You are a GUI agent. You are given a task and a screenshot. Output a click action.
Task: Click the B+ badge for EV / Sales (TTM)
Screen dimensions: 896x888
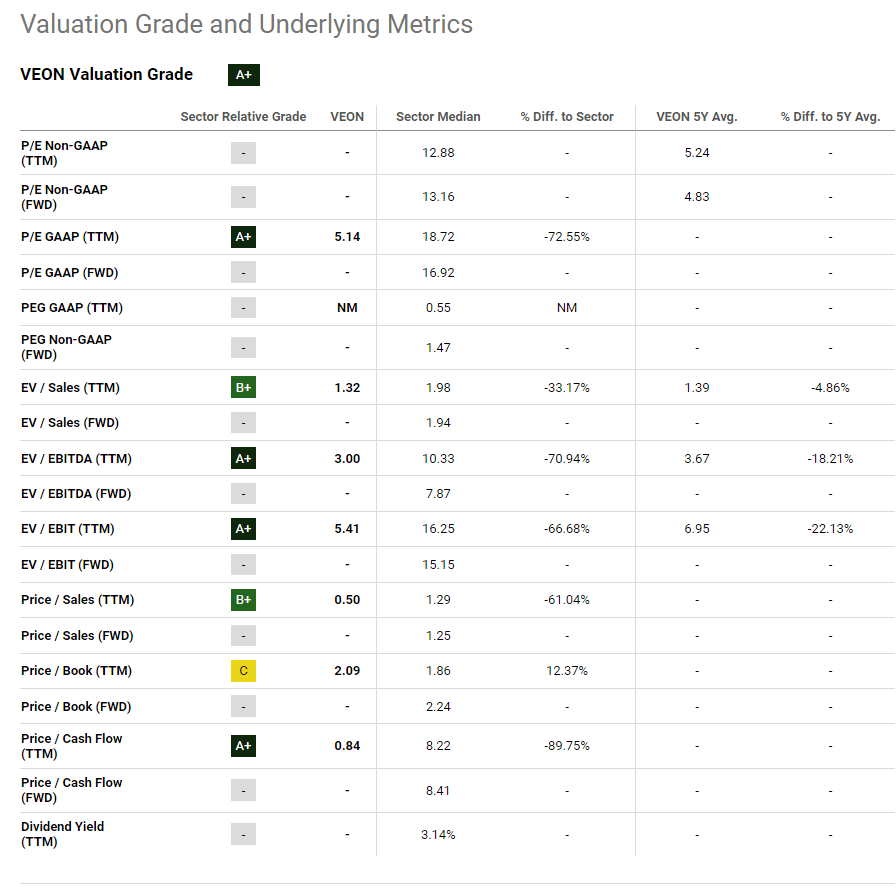[243, 387]
